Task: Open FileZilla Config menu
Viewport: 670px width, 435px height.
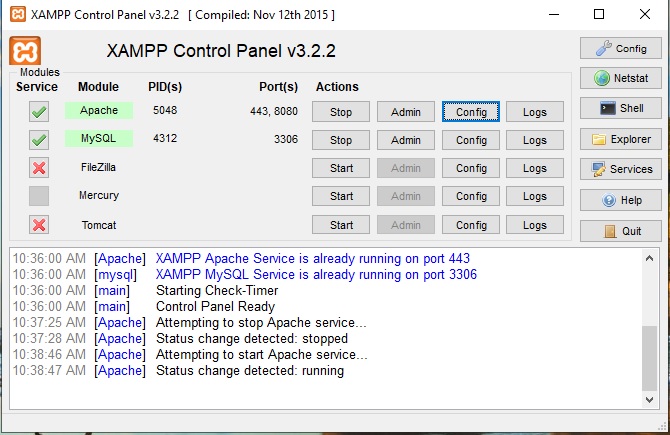Action: coord(471,168)
